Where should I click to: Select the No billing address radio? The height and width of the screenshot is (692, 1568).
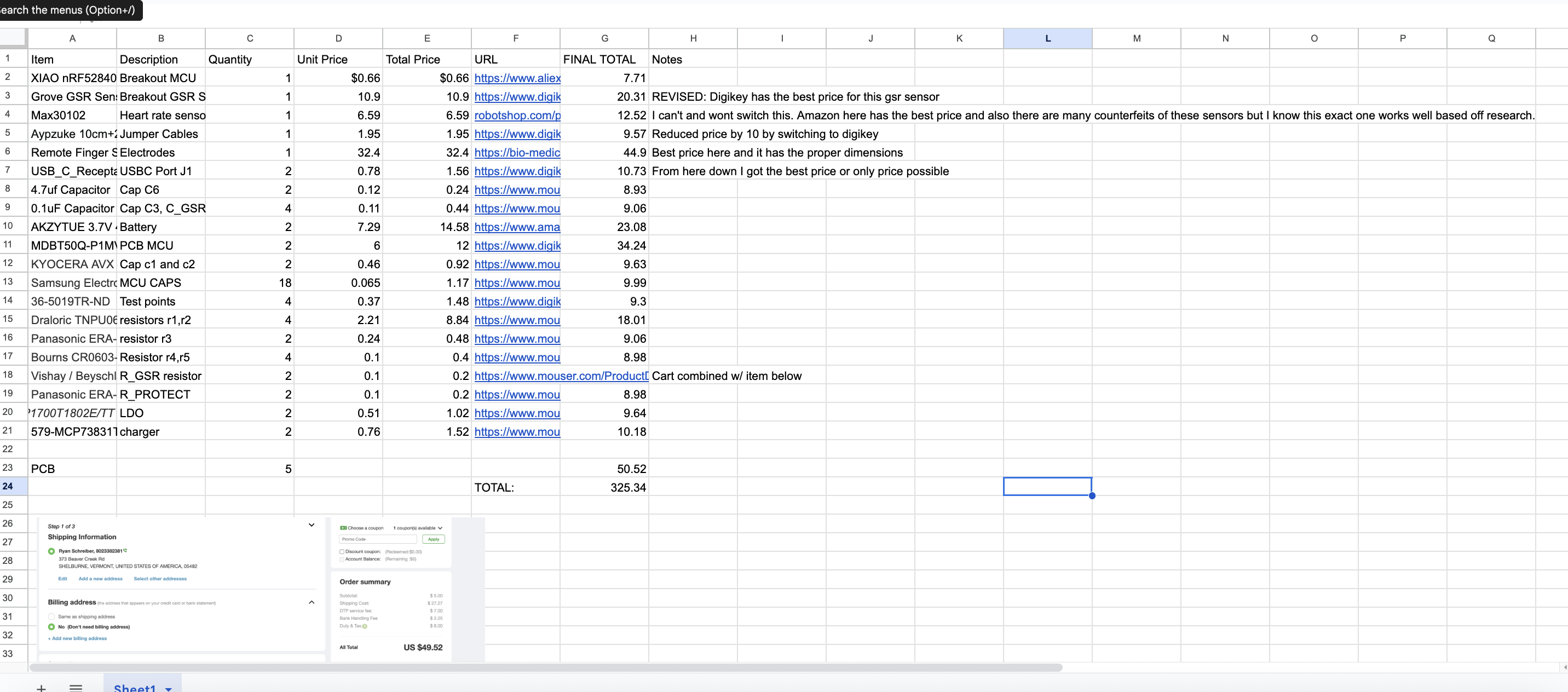52,626
